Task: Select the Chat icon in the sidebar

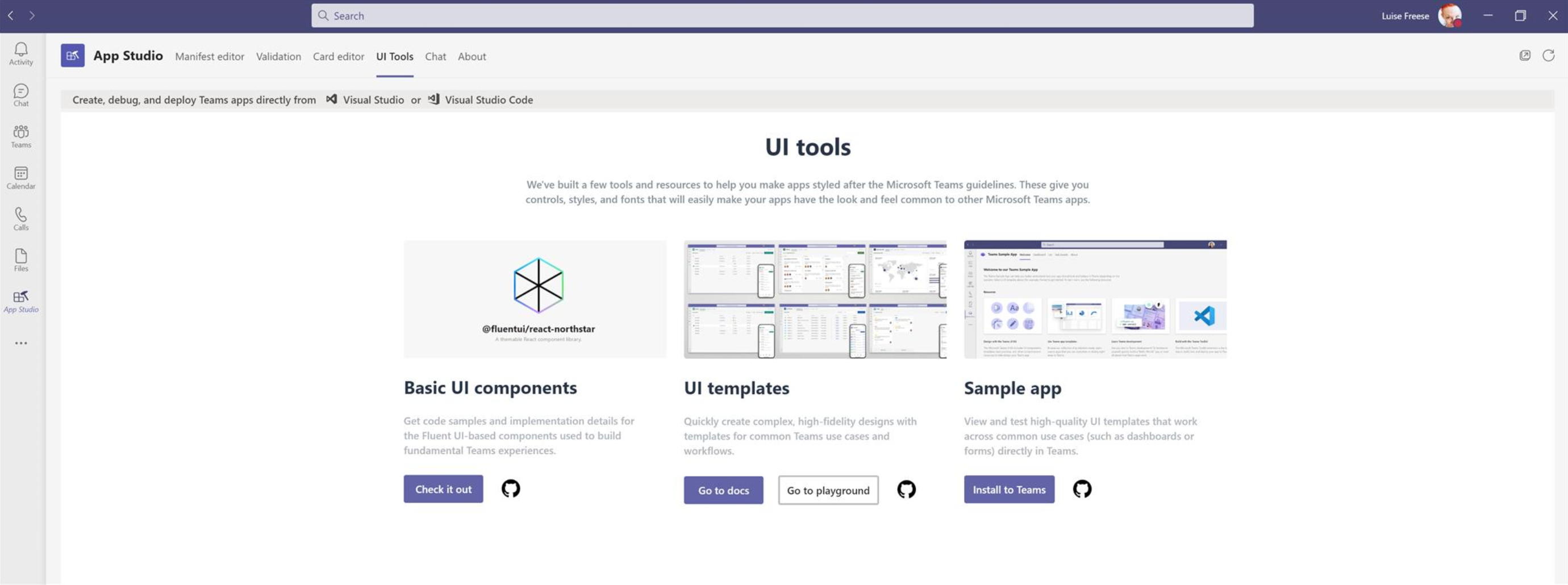Action: tap(20, 94)
